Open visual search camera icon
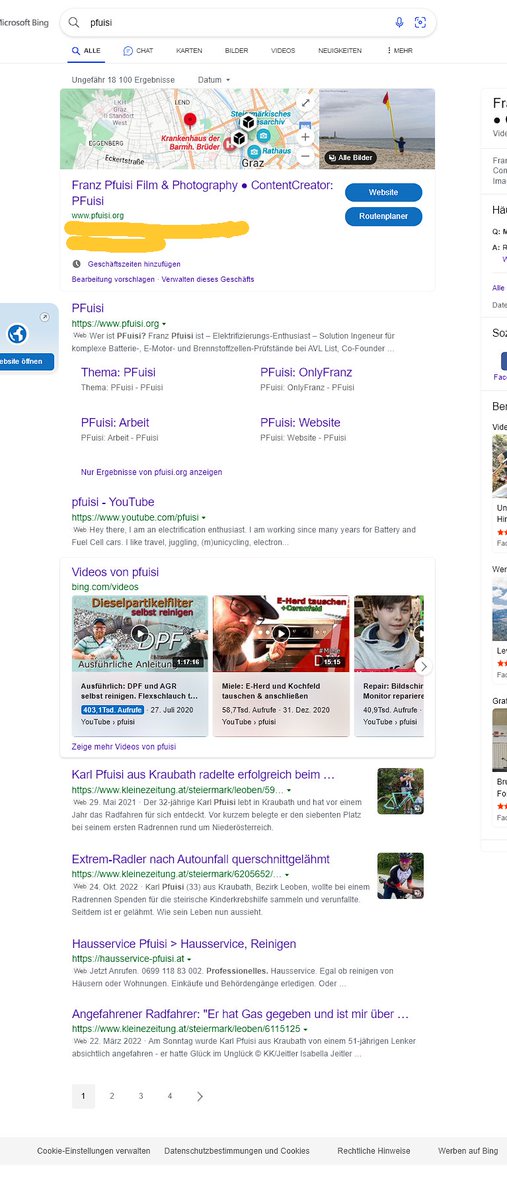507x1200 pixels. click(x=420, y=22)
